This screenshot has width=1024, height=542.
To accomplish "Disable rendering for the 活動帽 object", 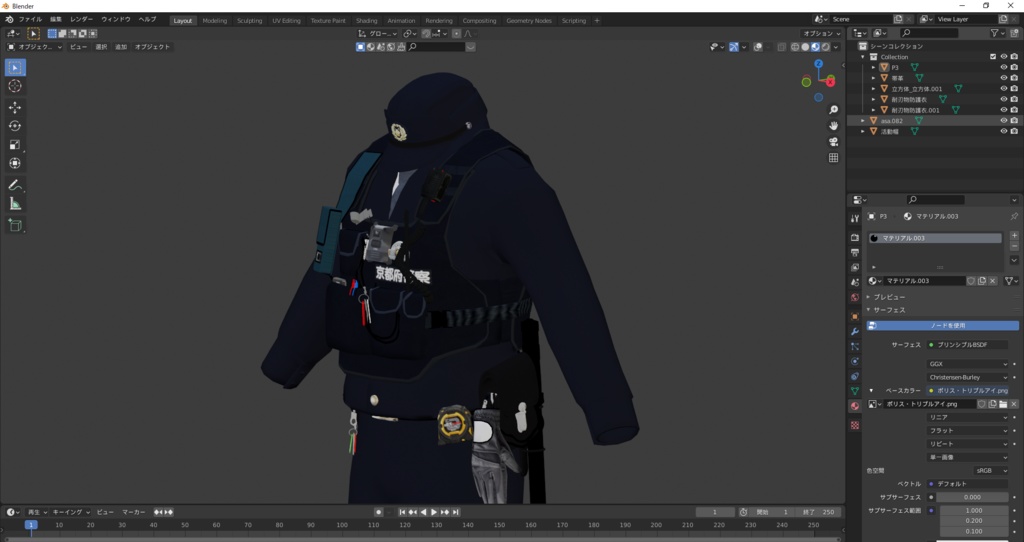I will point(1014,131).
